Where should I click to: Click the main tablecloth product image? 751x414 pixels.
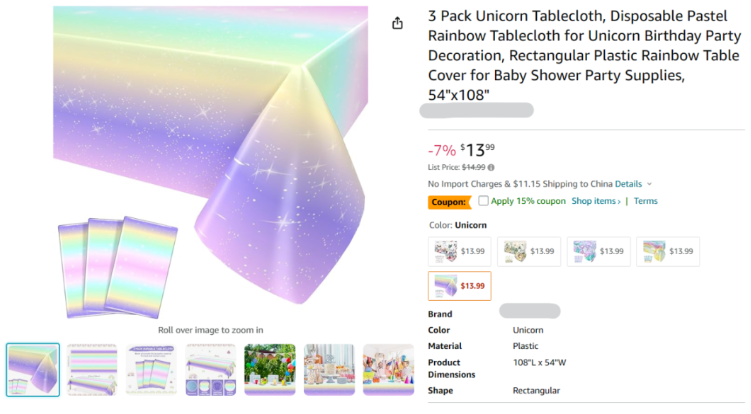210,160
